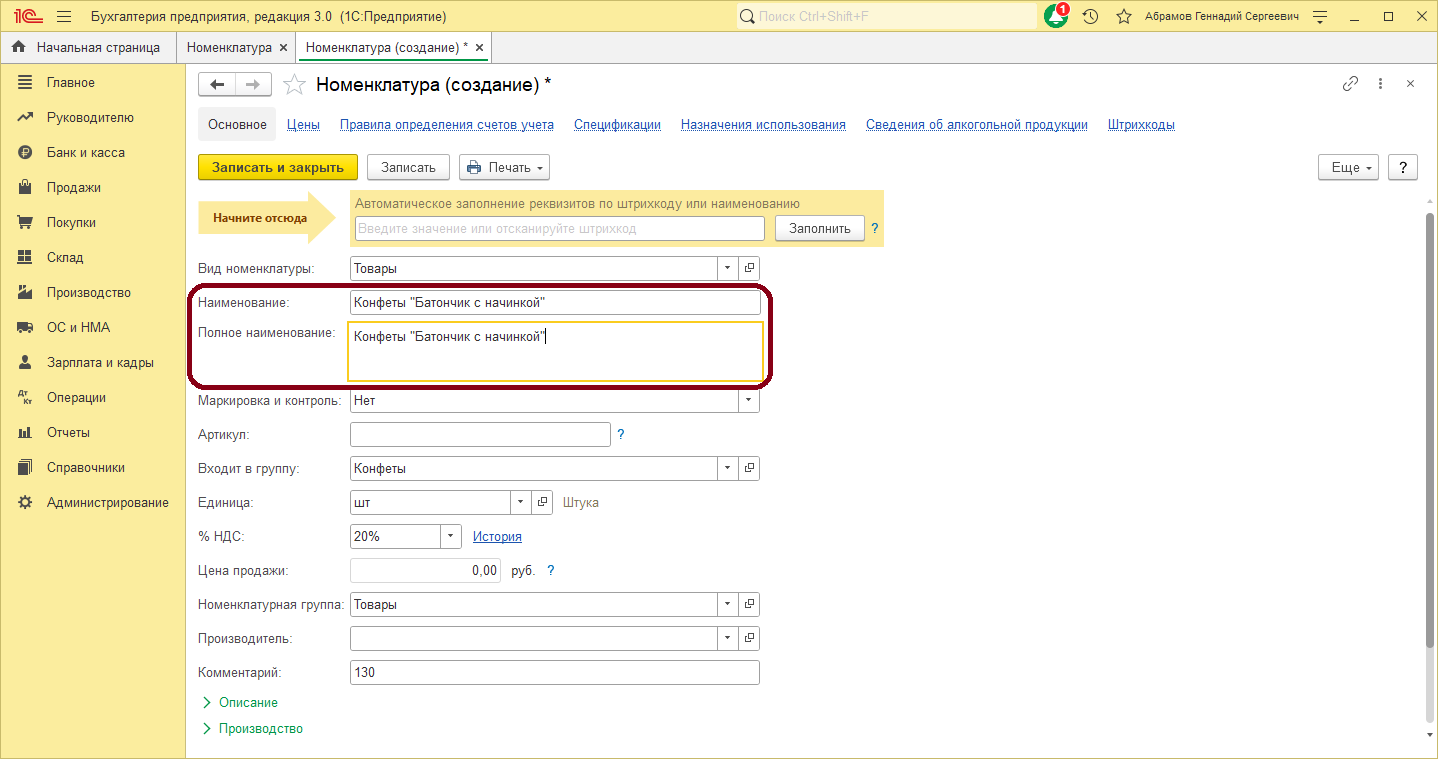Switch to the Номенклатура tab
The width and height of the screenshot is (1438, 759).
[x=229, y=47]
